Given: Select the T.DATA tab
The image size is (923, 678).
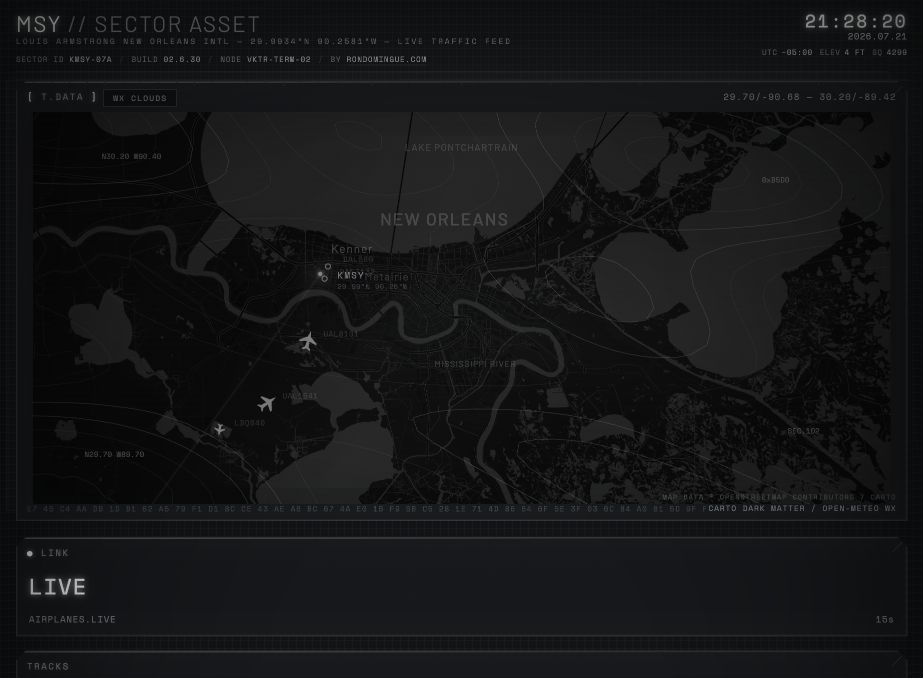Looking at the screenshot, I should tap(62, 97).
